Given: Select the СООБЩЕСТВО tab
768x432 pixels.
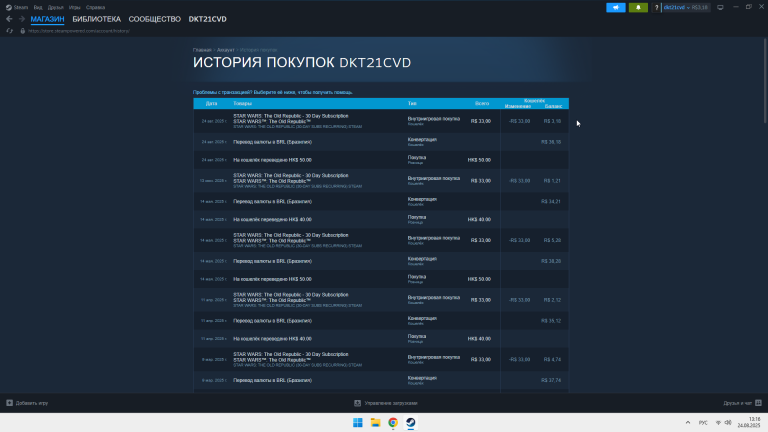Looking at the screenshot, I should pyautogui.click(x=155, y=19).
